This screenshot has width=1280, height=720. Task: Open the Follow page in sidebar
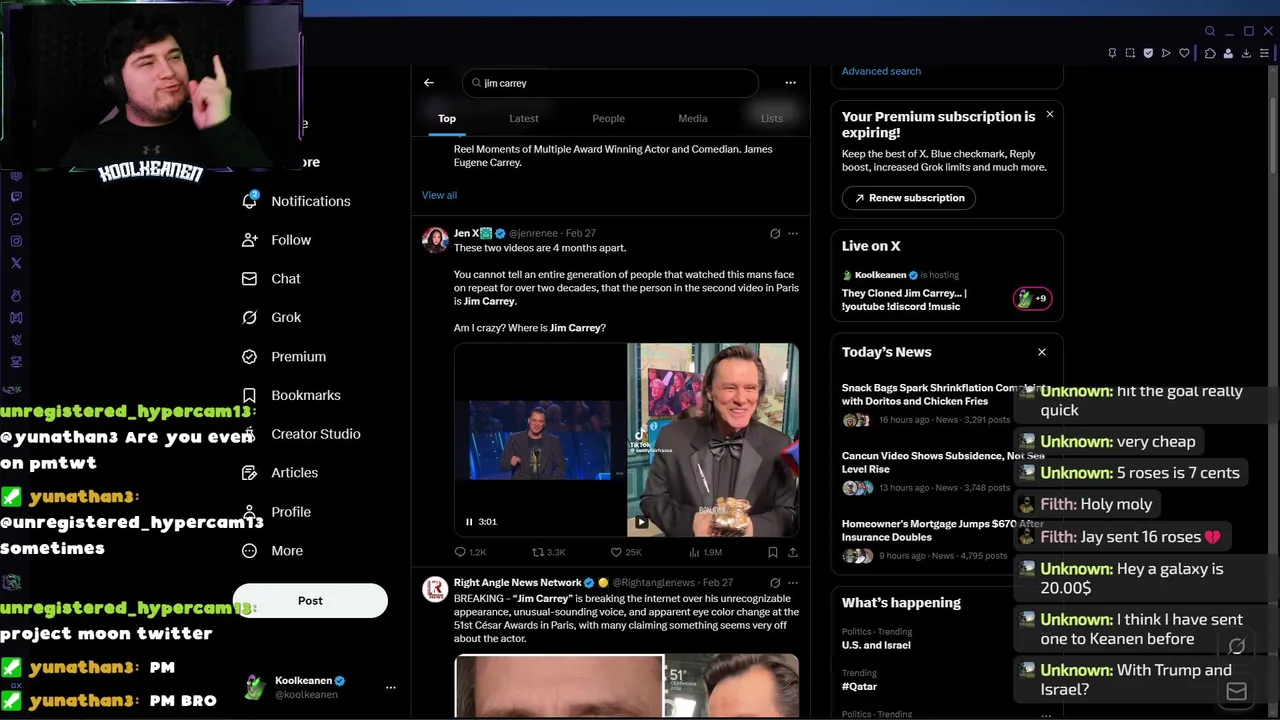click(277, 240)
